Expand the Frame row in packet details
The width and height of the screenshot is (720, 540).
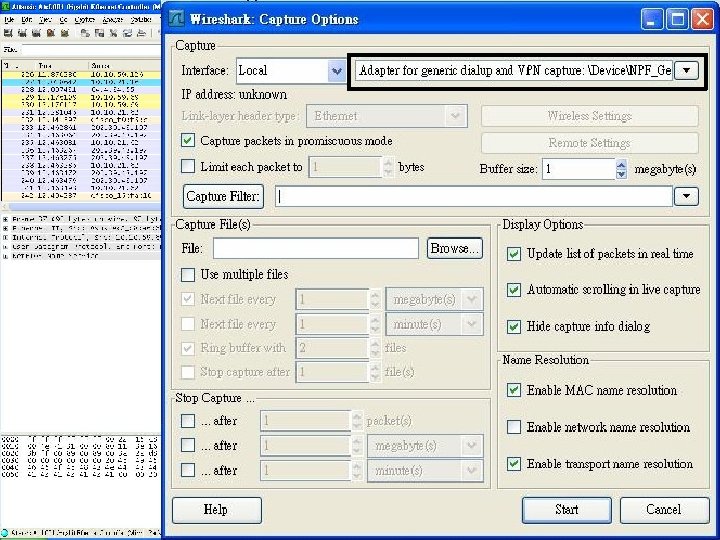click(x=6, y=219)
